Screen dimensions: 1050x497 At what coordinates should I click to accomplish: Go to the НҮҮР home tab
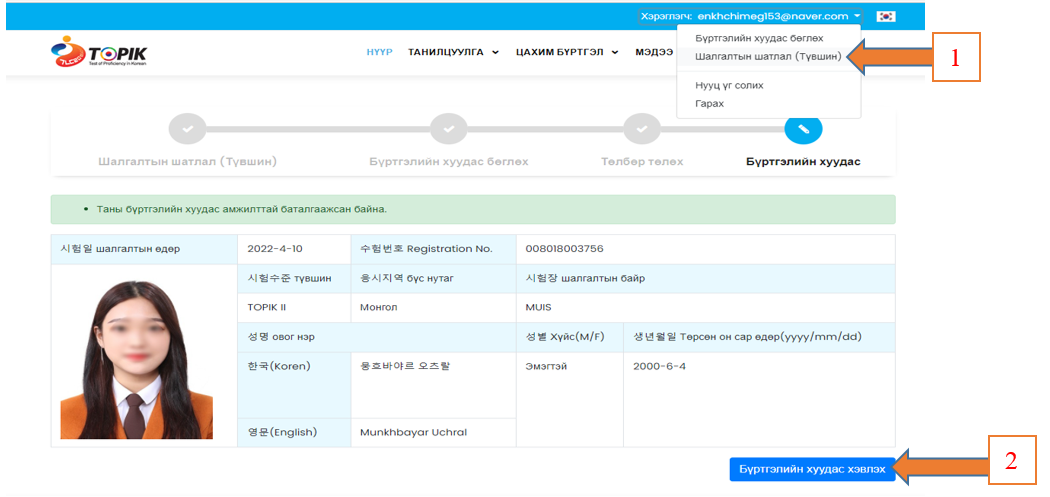[379, 53]
